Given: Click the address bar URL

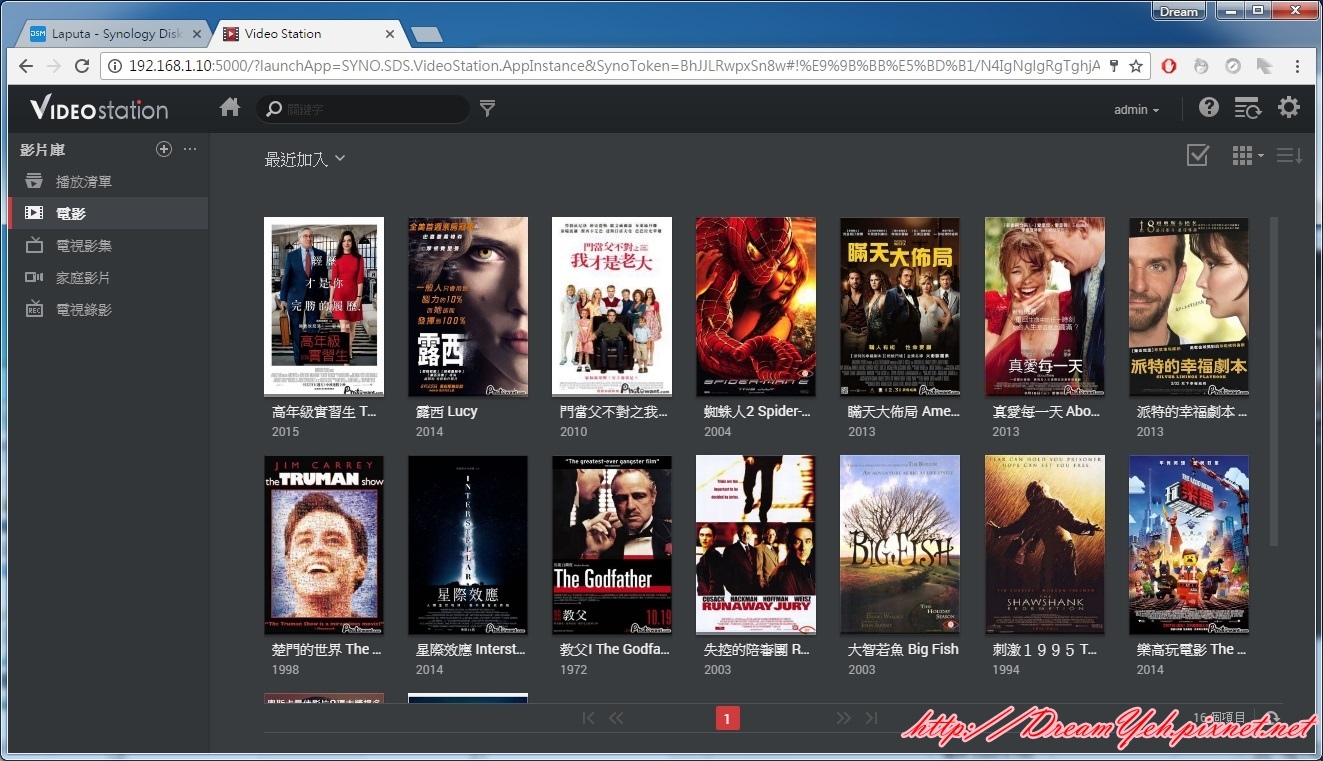Looking at the screenshot, I should 614,66.
